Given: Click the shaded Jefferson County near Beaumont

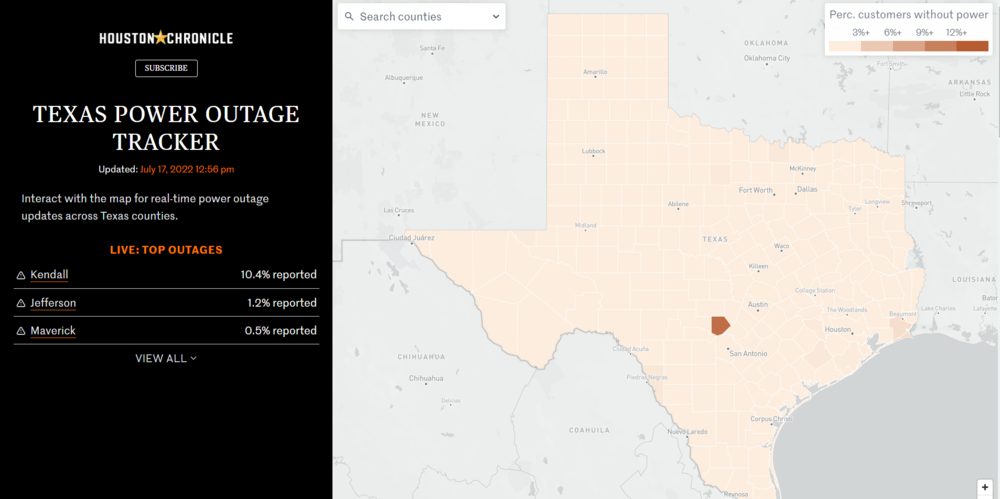Looking at the screenshot, I should 900,328.
